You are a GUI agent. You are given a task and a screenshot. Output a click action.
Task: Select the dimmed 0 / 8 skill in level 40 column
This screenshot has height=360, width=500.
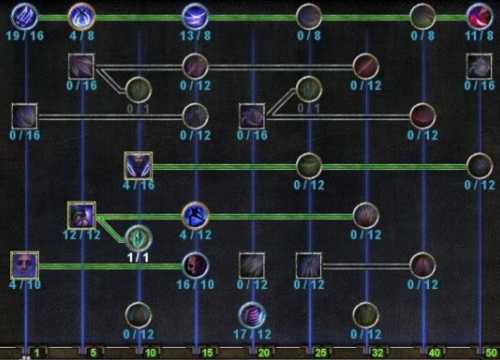point(423,17)
